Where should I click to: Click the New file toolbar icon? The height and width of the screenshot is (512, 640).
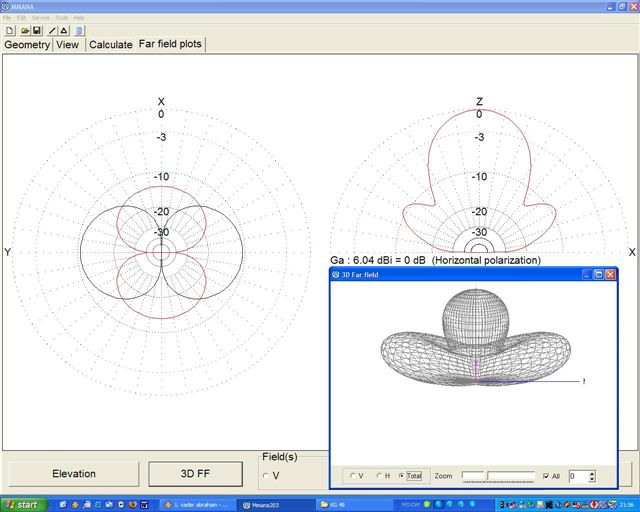[10, 31]
